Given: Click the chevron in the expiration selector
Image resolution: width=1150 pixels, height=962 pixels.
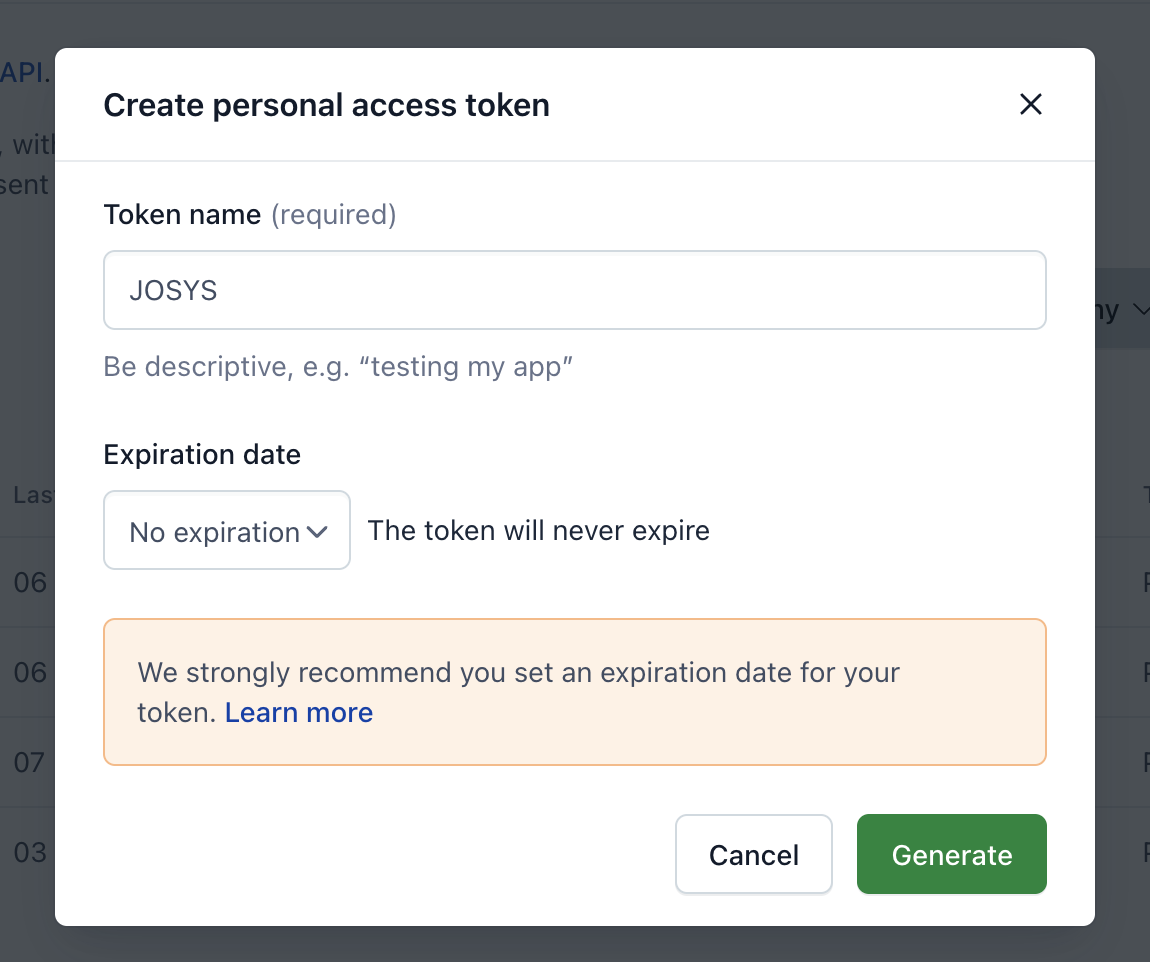Looking at the screenshot, I should click(317, 532).
